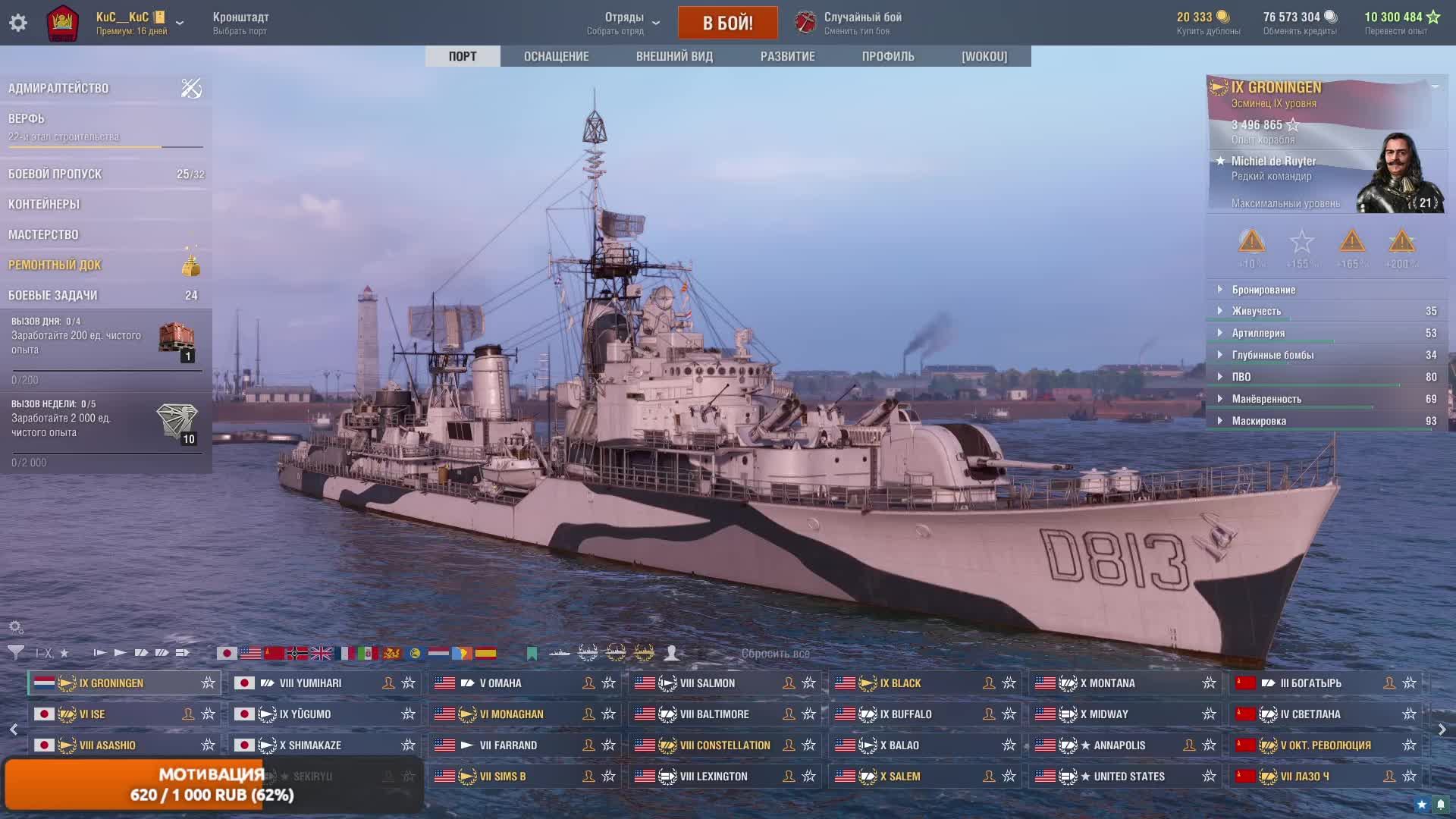Open Admiralty crossed-swords icon

(191, 88)
